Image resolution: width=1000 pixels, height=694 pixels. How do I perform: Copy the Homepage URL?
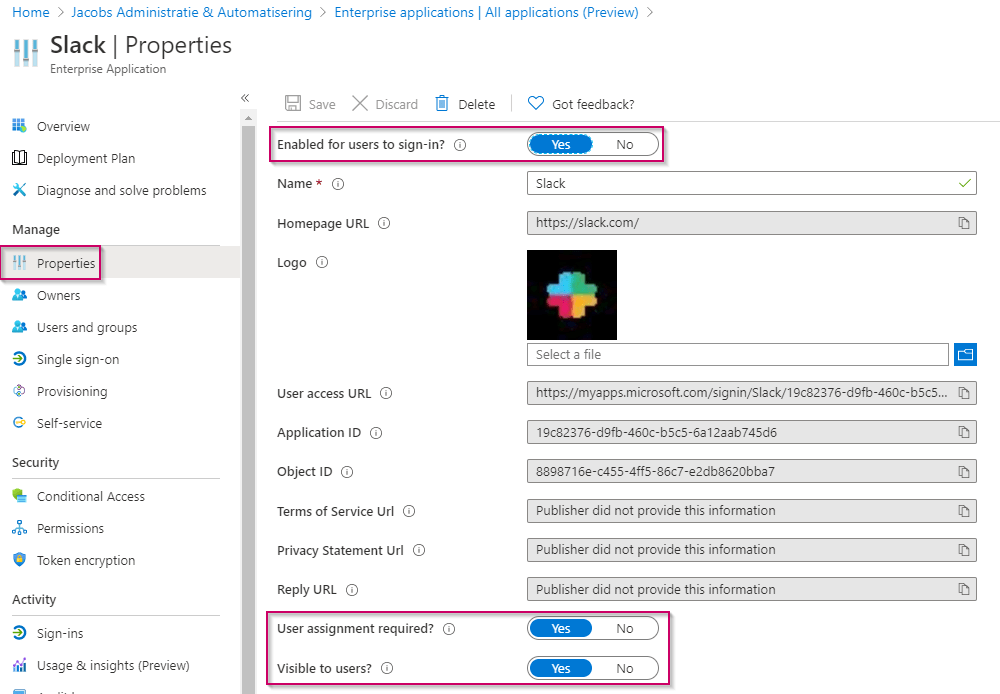pos(964,223)
